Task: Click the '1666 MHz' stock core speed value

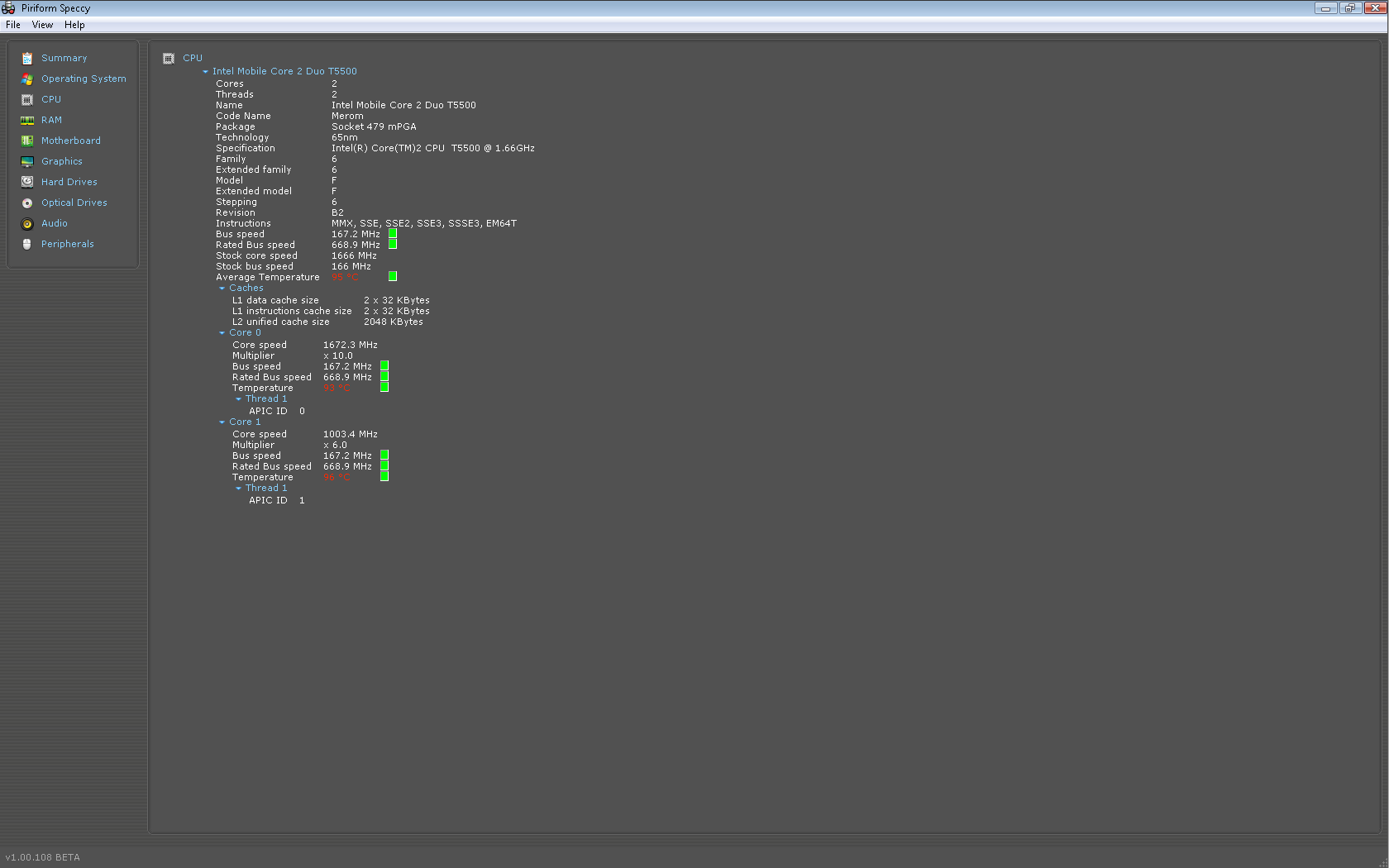Action: point(354,255)
